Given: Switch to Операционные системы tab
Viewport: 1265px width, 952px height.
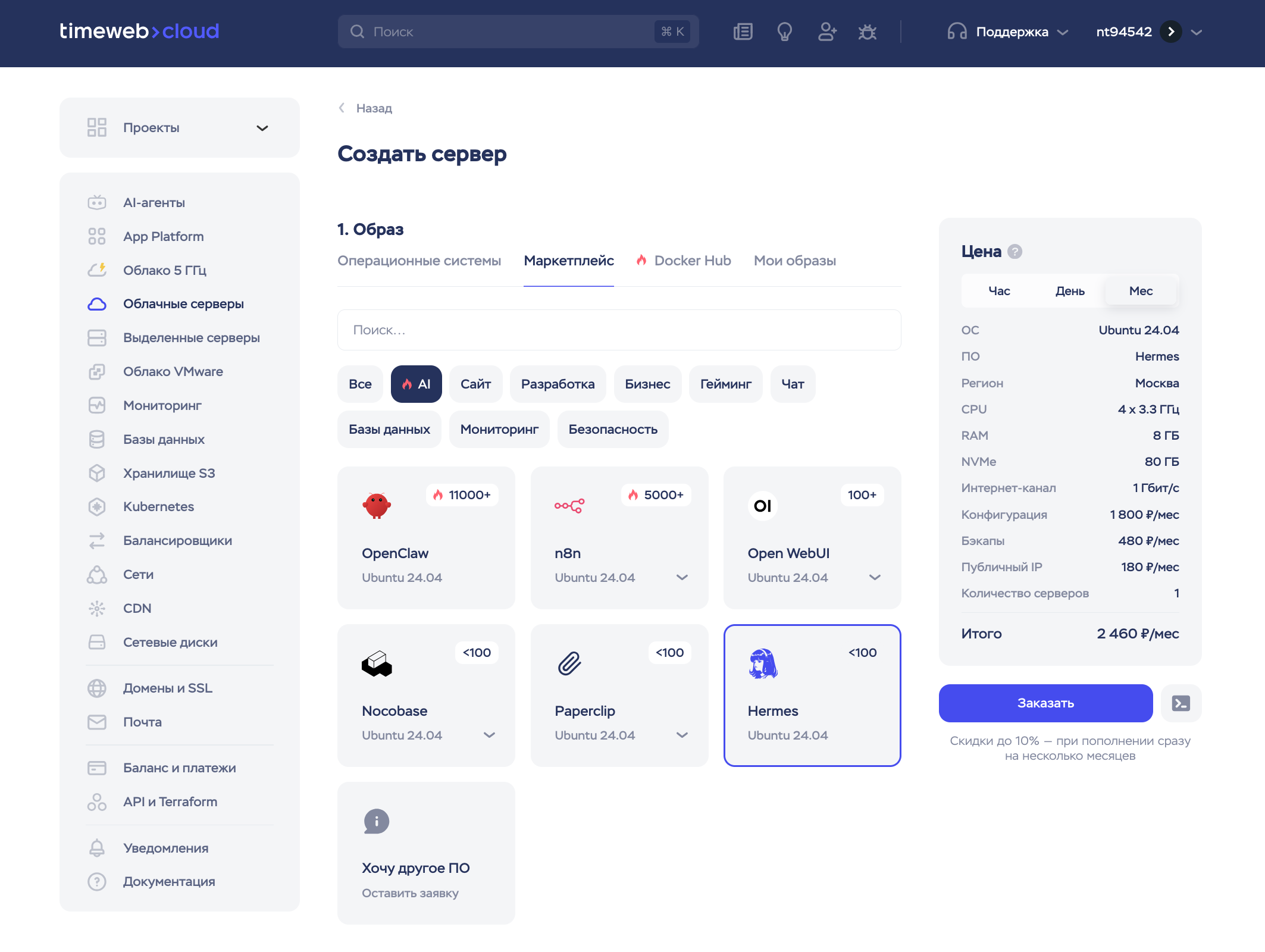Looking at the screenshot, I should coord(419,261).
